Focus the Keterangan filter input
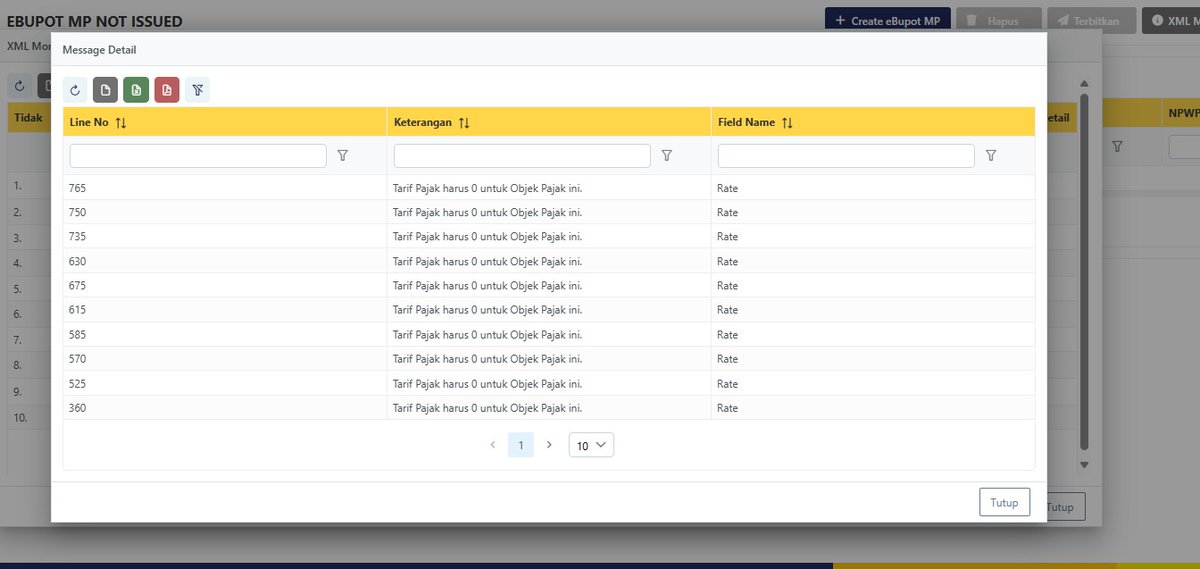The image size is (1200, 569). 522,156
